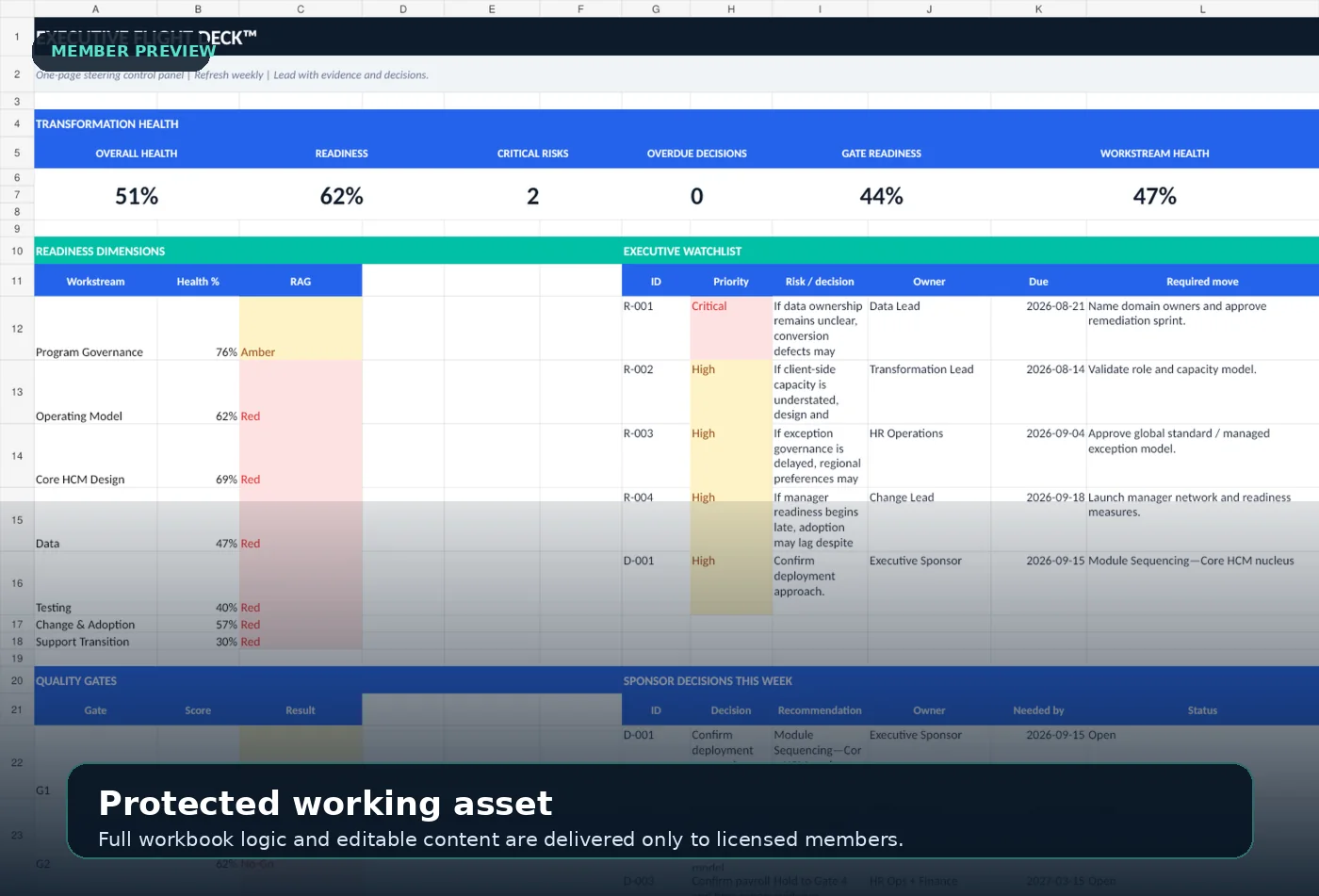Viewport: 1319px width, 896px height.
Task: Select the R-001 ID cell
Action: [656, 329]
